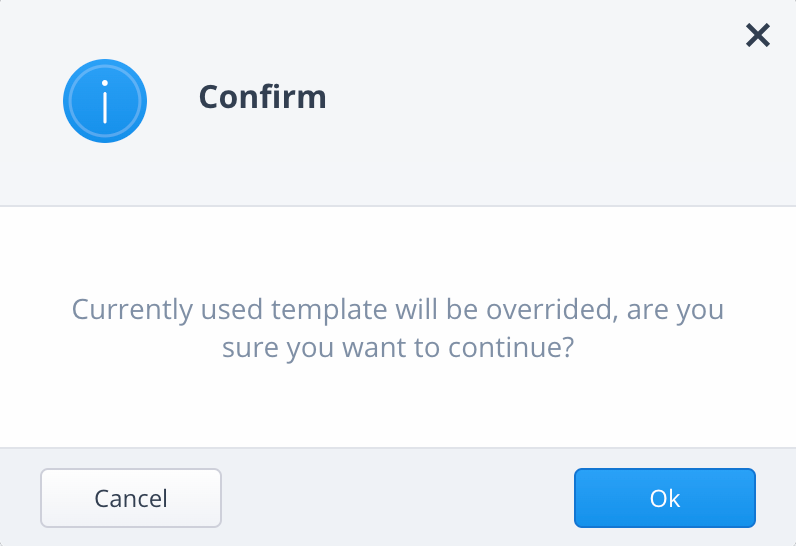The width and height of the screenshot is (796, 546).
Task: Confirm overriding the currently used template
Action: point(664,498)
